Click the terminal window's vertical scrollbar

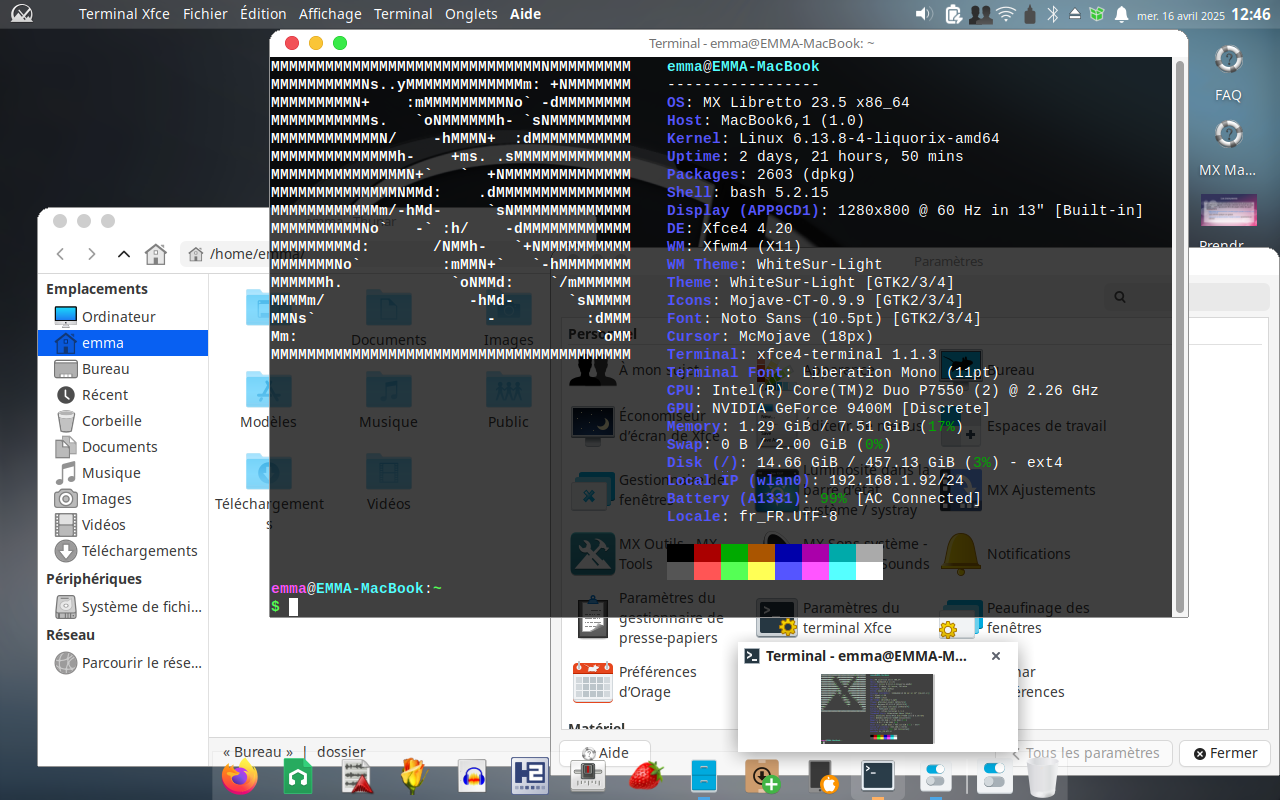coord(1180,335)
